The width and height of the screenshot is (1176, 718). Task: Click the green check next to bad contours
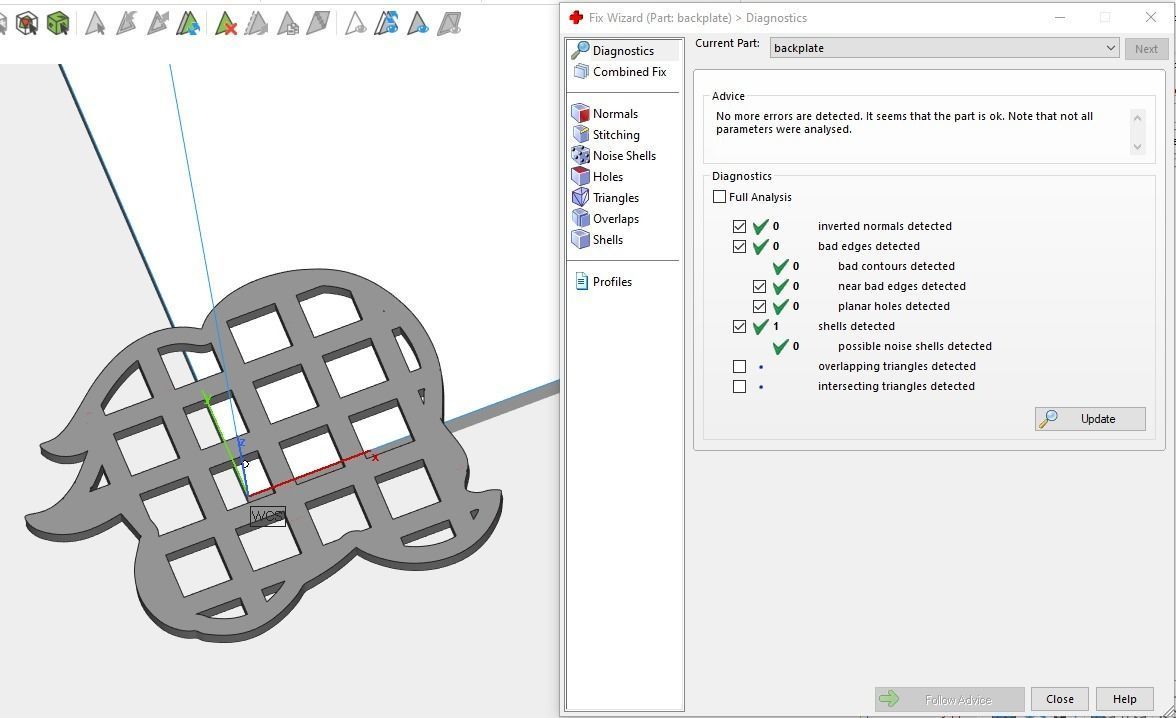(x=781, y=266)
